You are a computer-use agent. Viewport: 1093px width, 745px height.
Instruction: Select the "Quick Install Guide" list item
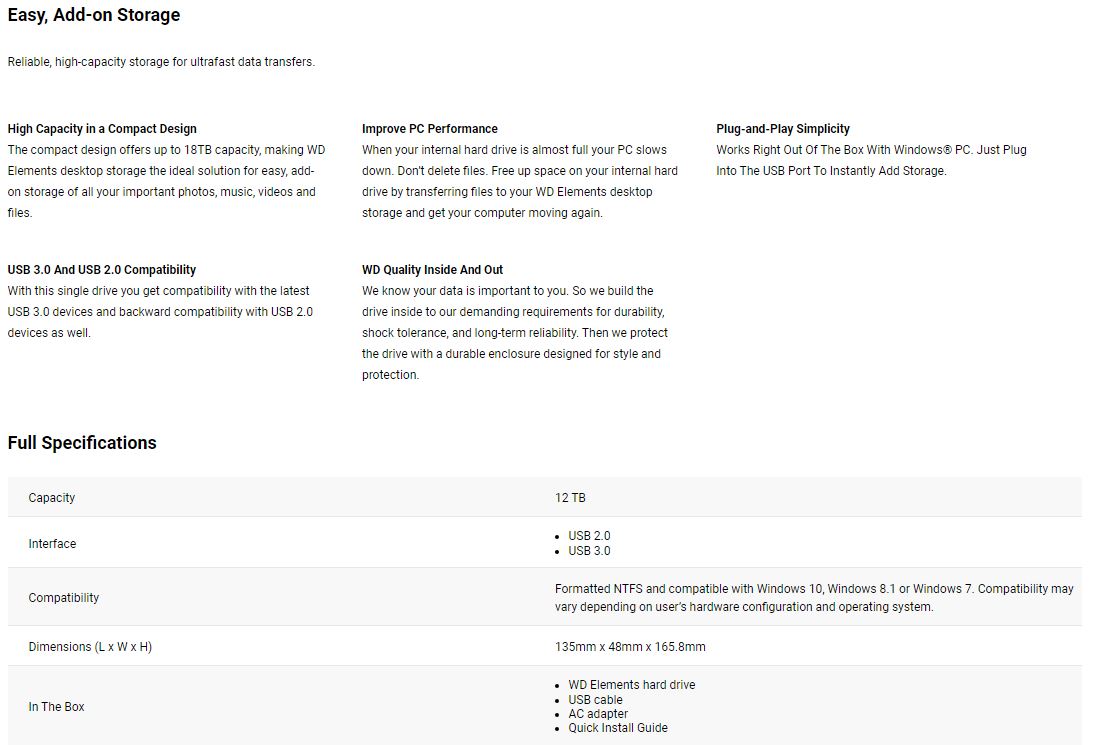618,728
